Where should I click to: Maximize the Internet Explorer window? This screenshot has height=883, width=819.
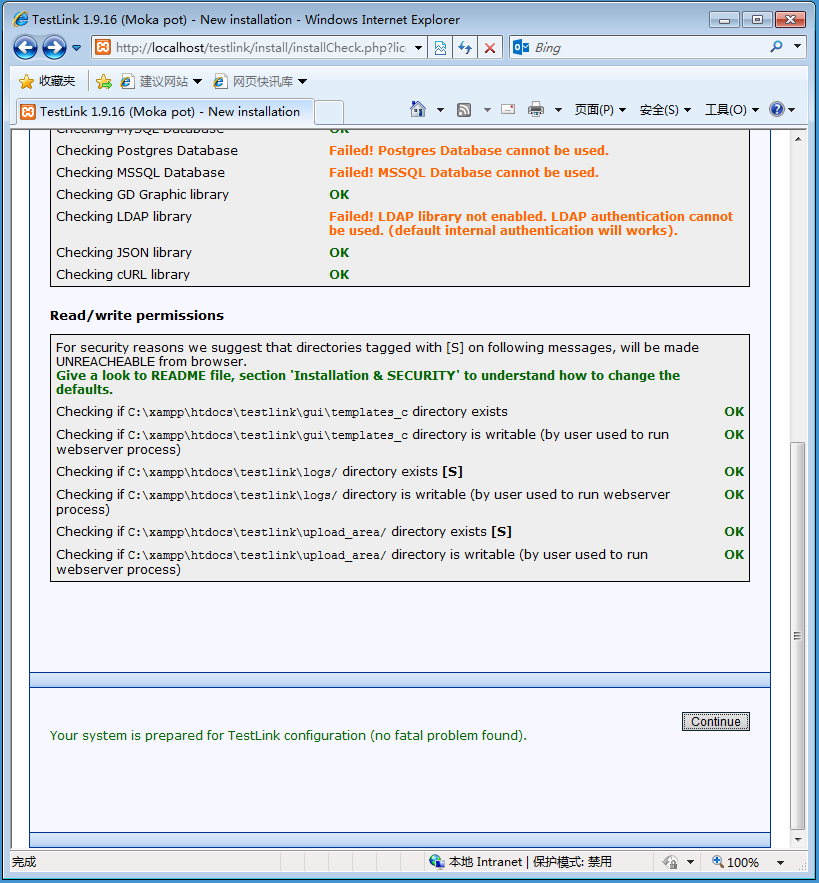(x=757, y=20)
